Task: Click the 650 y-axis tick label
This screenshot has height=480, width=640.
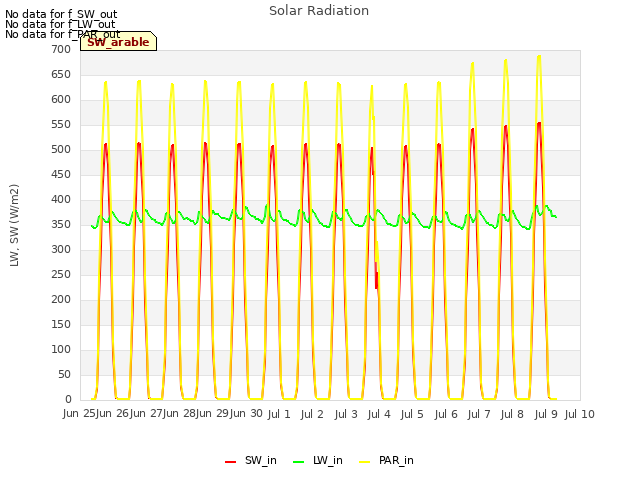Action: [61, 75]
